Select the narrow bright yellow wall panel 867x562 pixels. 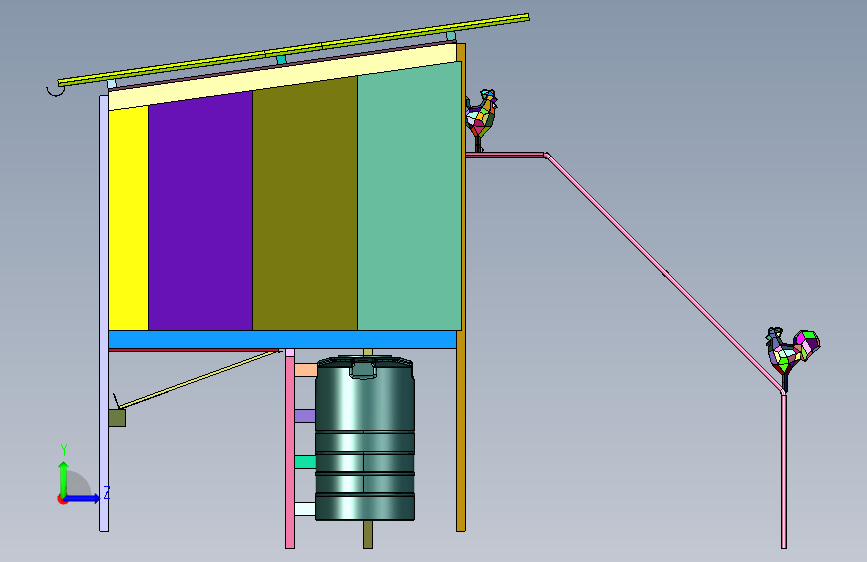128,218
